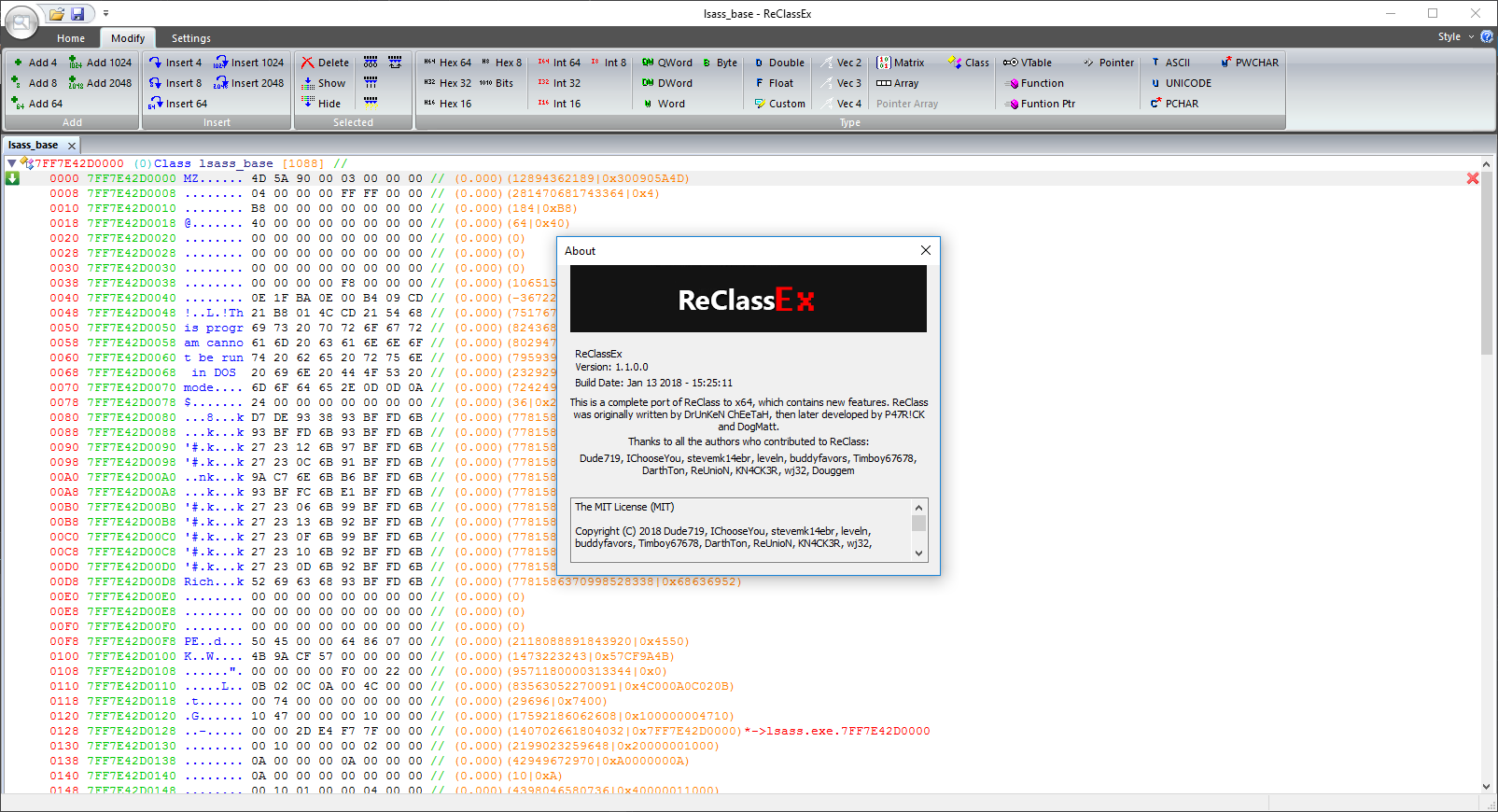The height and width of the screenshot is (812, 1498).
Task: Set type to Double
Action: click(779, 63)
